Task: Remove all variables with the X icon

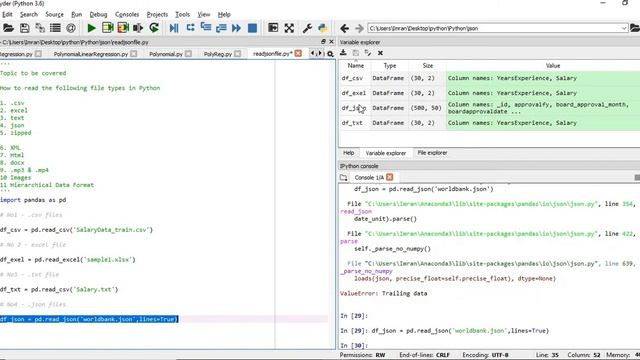Action: pyautogui.click(x=380, y=53)
